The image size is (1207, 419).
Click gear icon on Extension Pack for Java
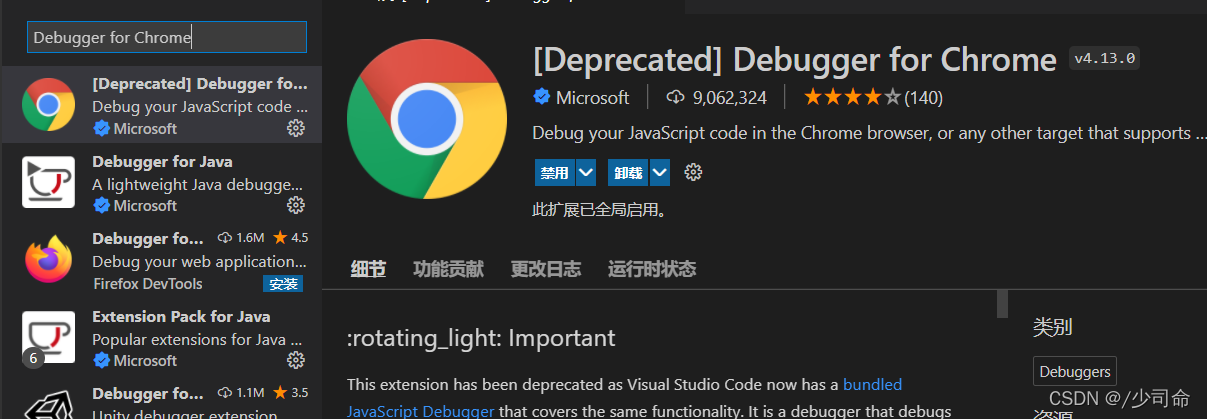pos(295,360)
